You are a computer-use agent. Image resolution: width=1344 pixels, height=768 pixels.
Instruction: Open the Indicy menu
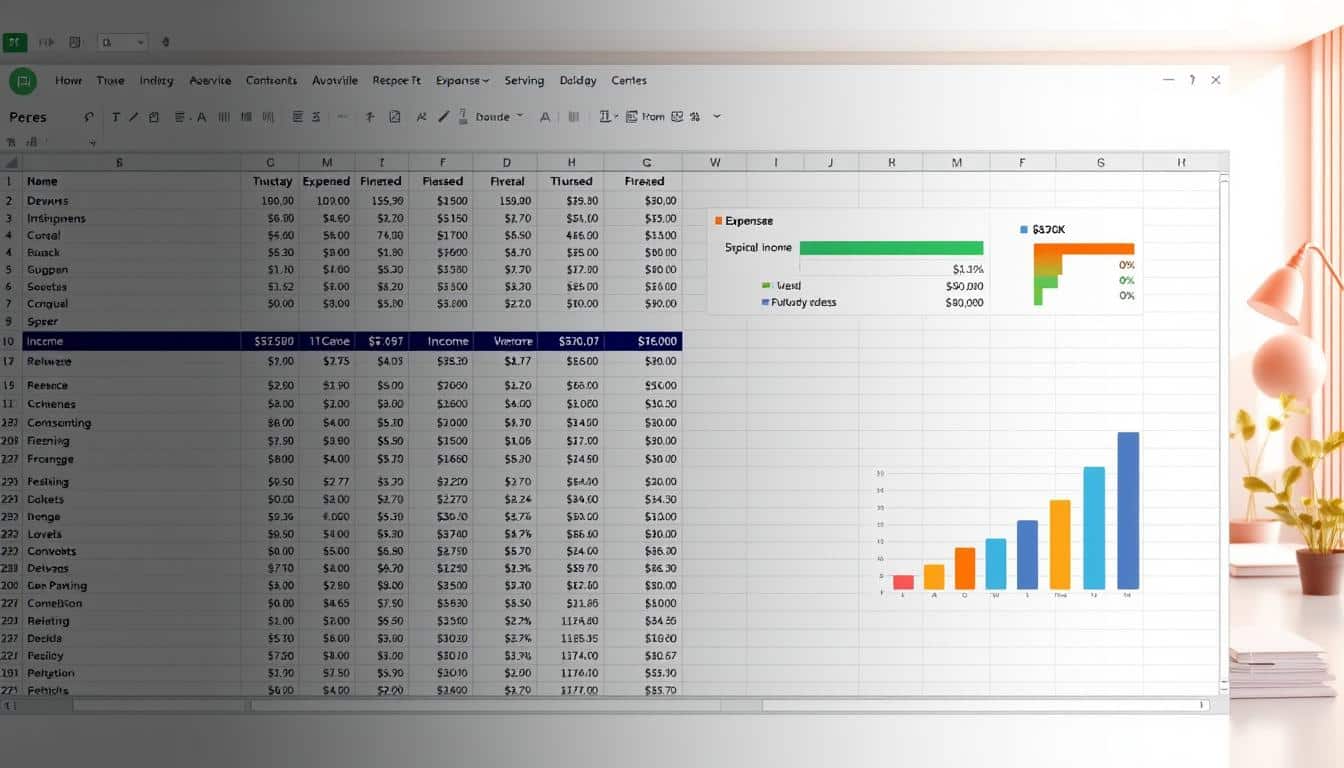pos(156,81)
